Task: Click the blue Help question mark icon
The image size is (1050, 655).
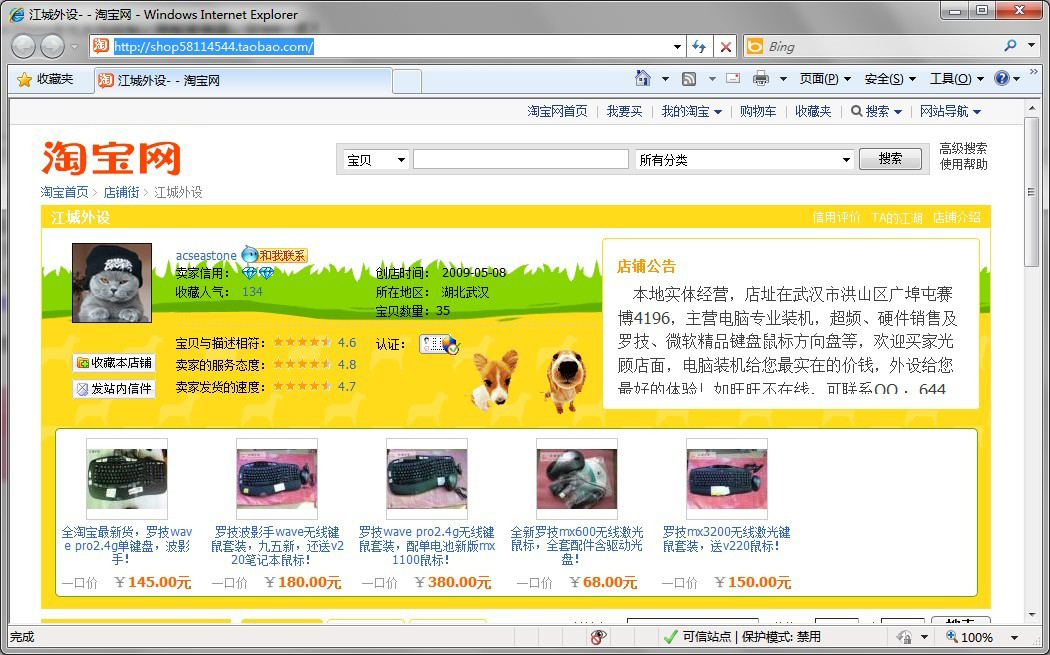Action: point(1001,79)
